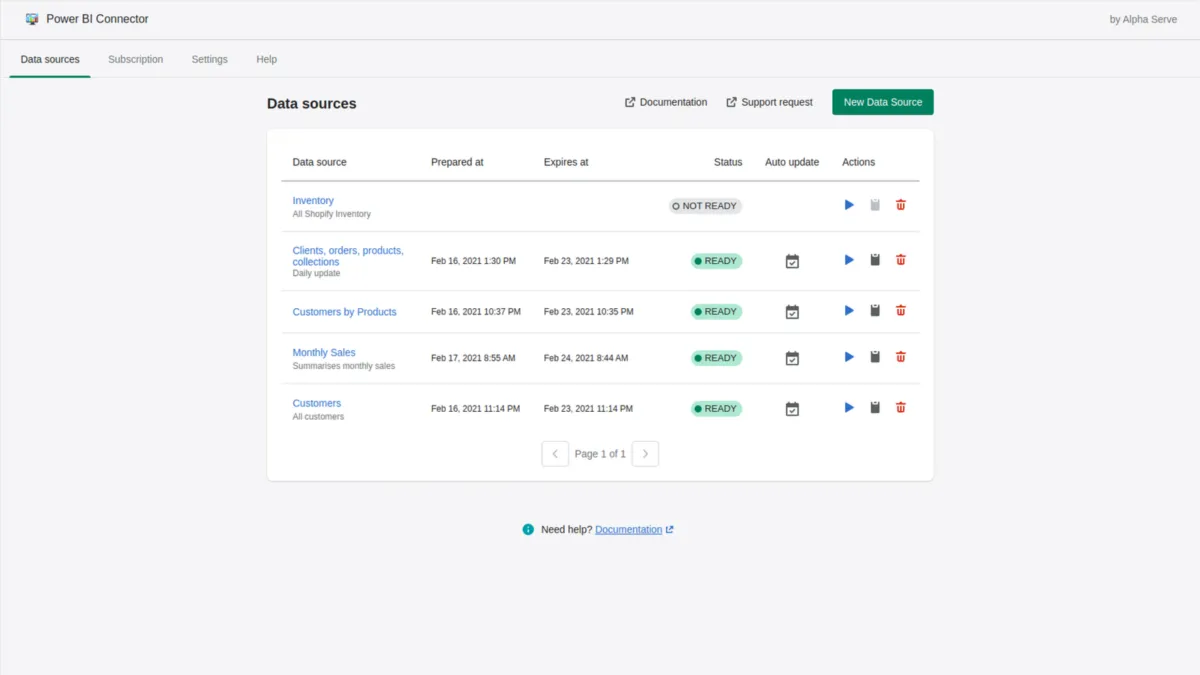Toggle auto update for Monthly Sales
Screen dimensions: 1200x675
(792, 358)
